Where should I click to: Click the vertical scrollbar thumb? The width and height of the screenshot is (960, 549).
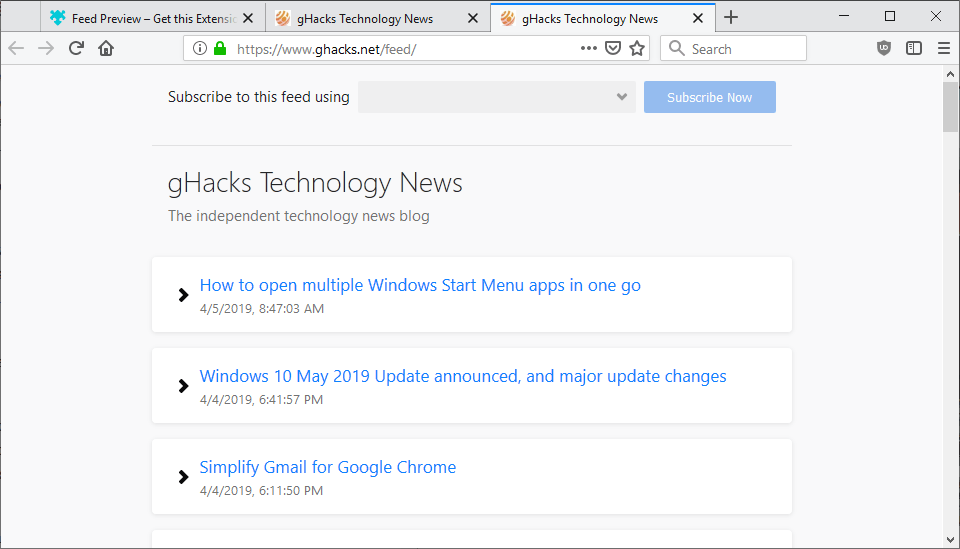[950, 107]
